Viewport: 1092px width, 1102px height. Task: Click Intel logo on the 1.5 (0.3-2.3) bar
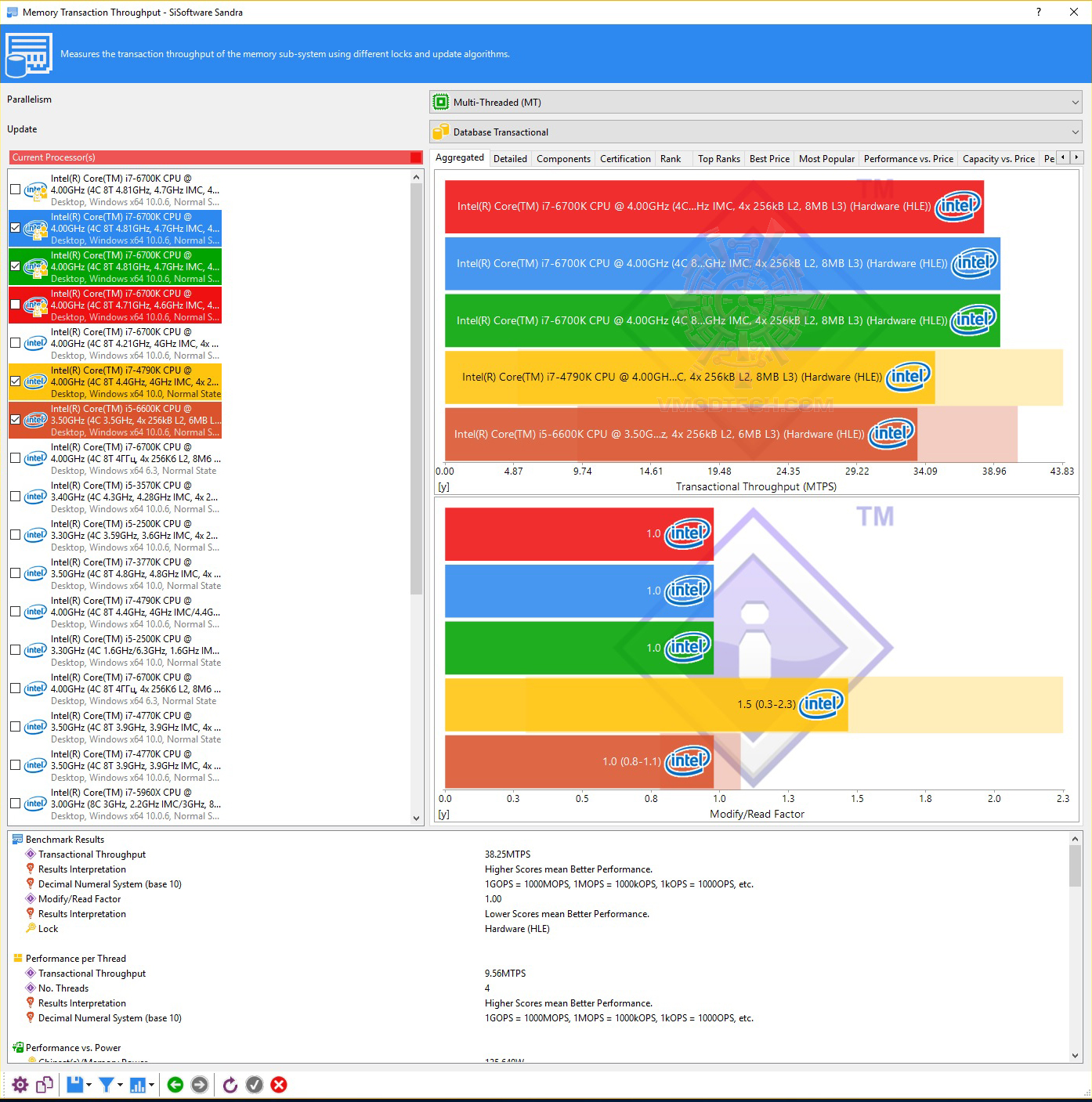tap(822, 703)
